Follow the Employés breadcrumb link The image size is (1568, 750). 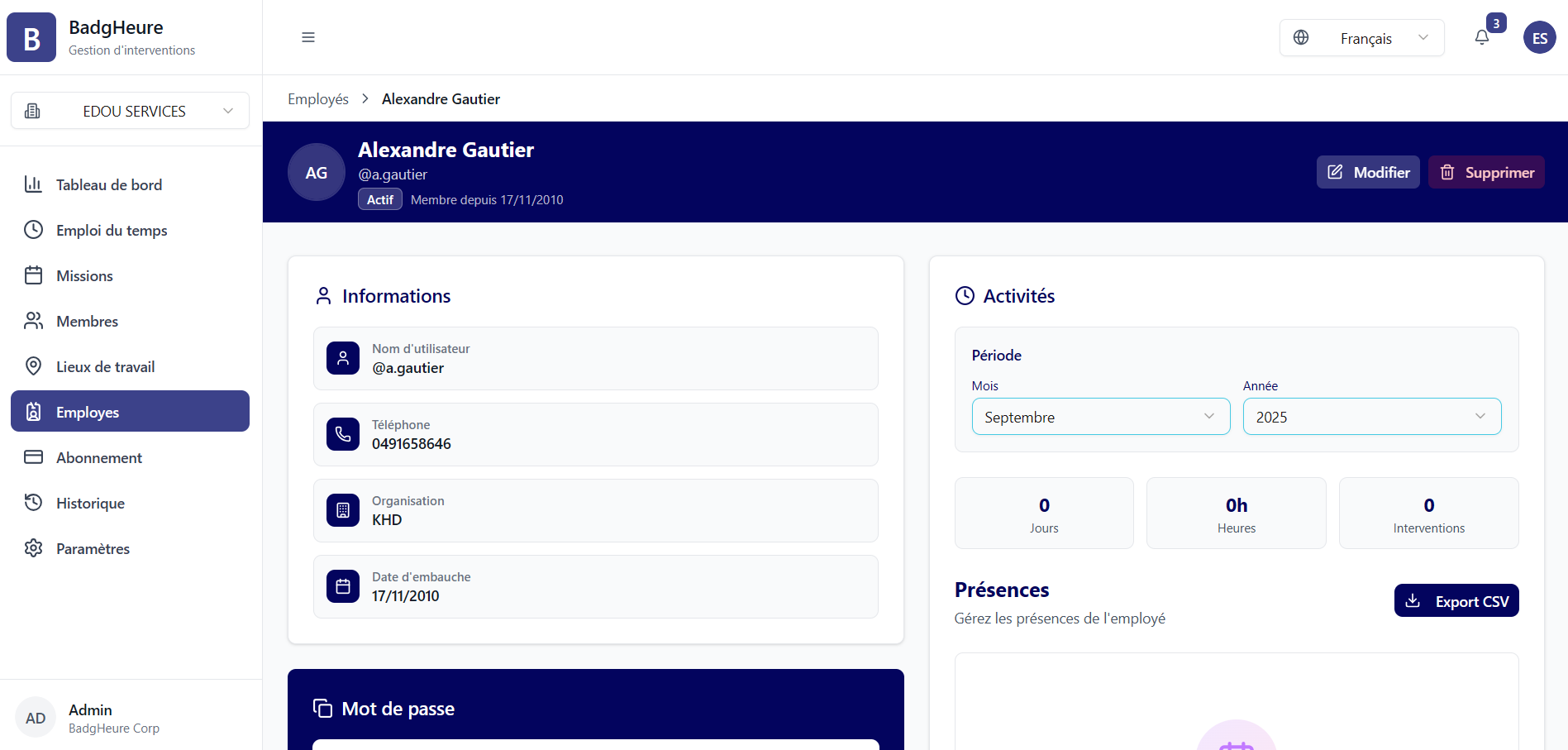318,99
